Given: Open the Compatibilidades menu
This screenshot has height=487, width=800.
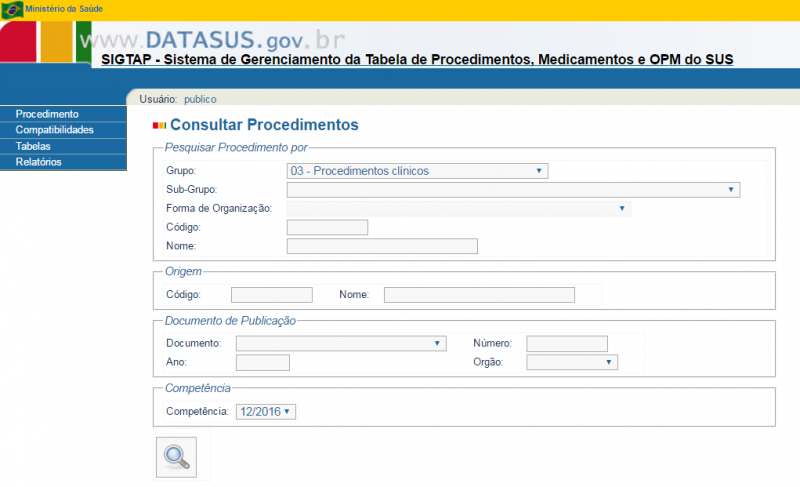Looking at the screenshot, I should click(x=63, y=130).
